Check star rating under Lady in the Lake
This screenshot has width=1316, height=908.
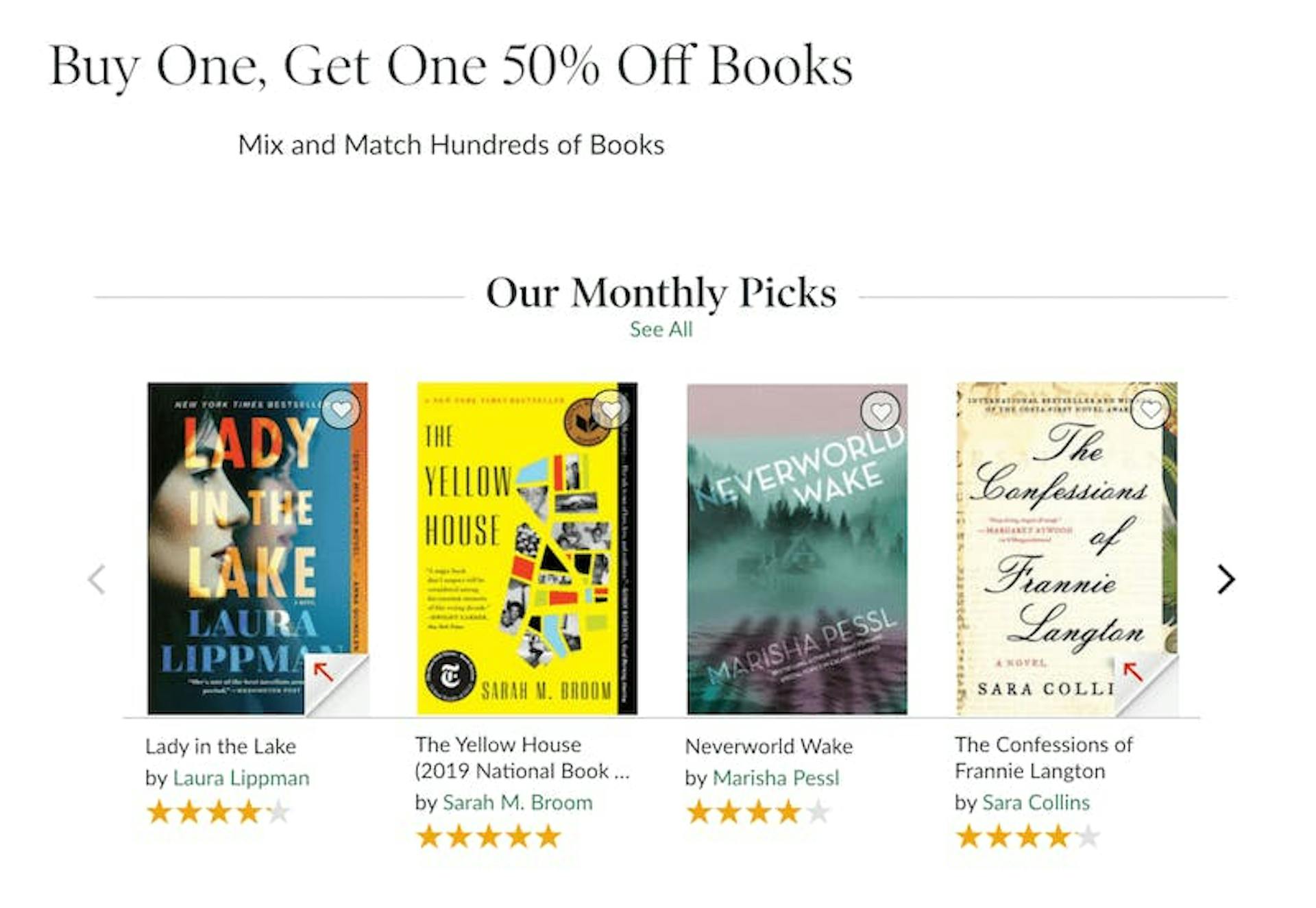[219, 813]
